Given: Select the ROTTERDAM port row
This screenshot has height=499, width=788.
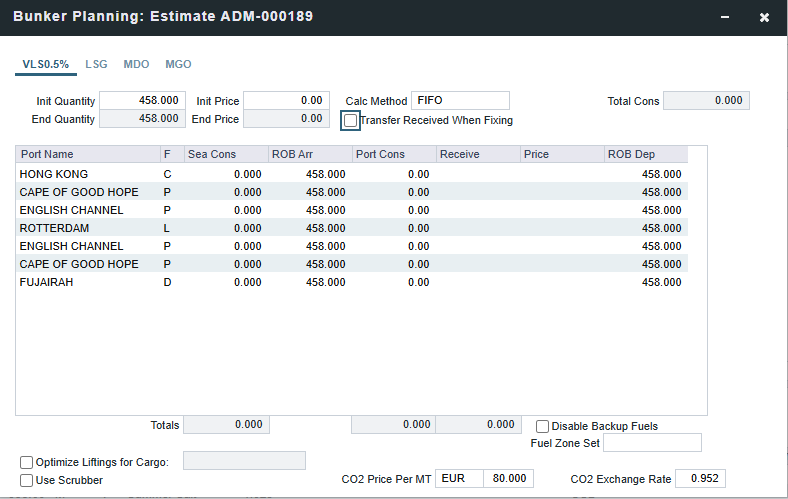Looking at the screenshot, I should click(x=55, y=228).
